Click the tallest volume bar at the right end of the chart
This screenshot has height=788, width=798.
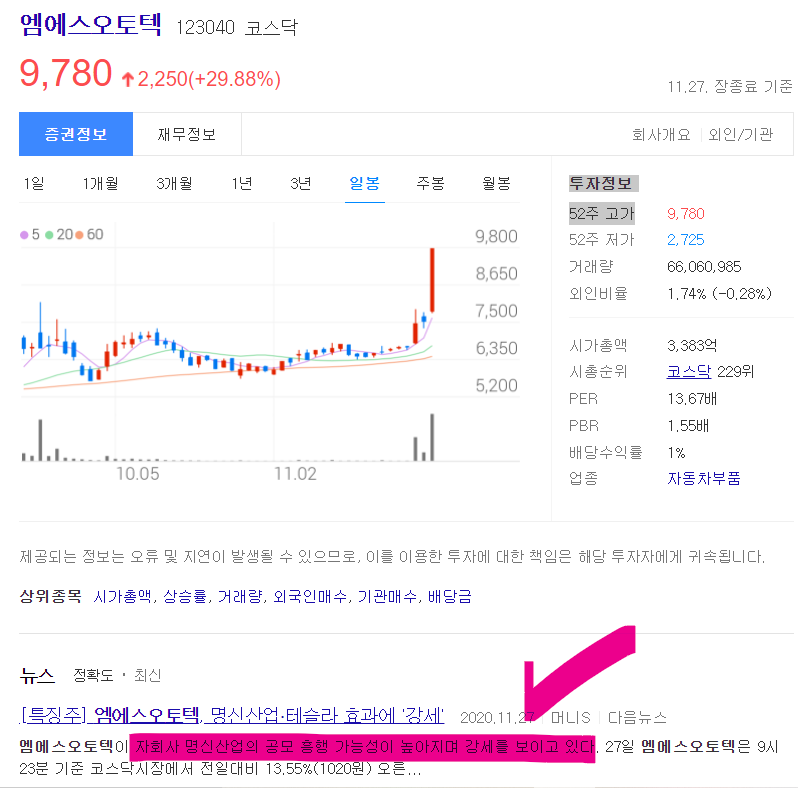coord(432,437)
